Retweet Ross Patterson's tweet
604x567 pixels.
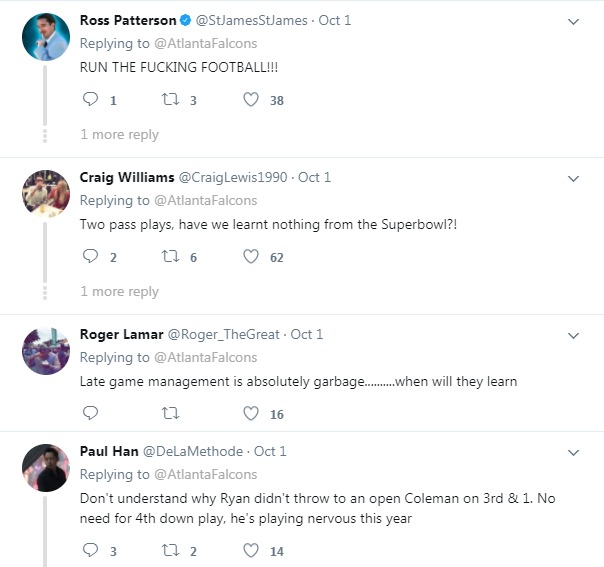coord(169,100)
